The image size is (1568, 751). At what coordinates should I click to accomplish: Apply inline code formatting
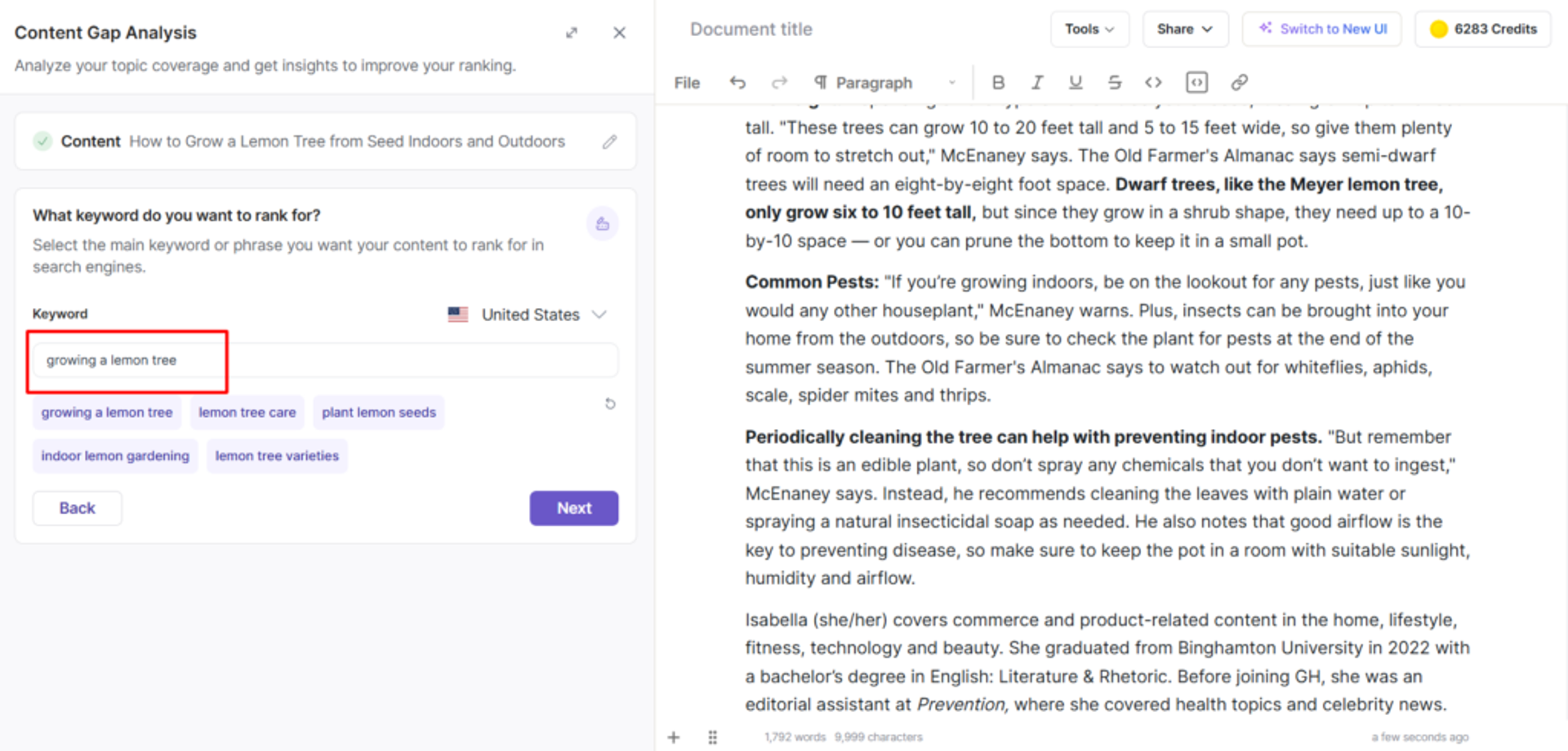pos(1153,83)
